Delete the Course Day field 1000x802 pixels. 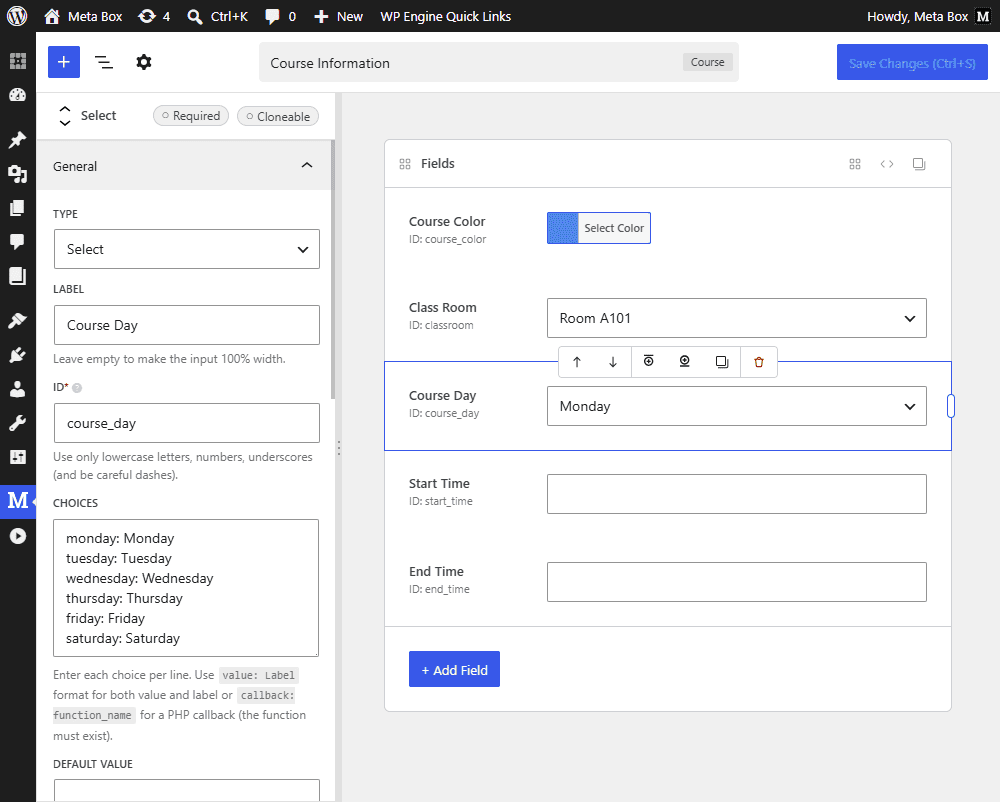pyautogui.click(x=759, y=362)
